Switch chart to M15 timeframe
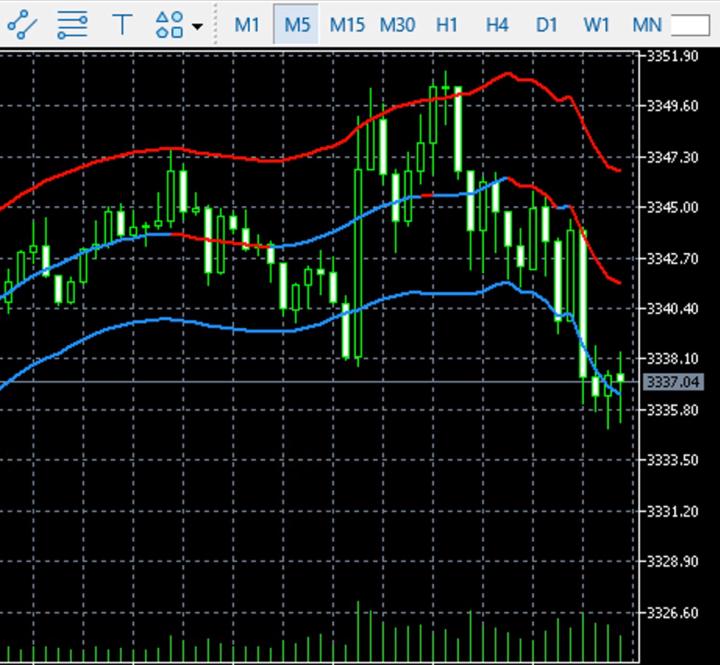 (x=347, y=24)
